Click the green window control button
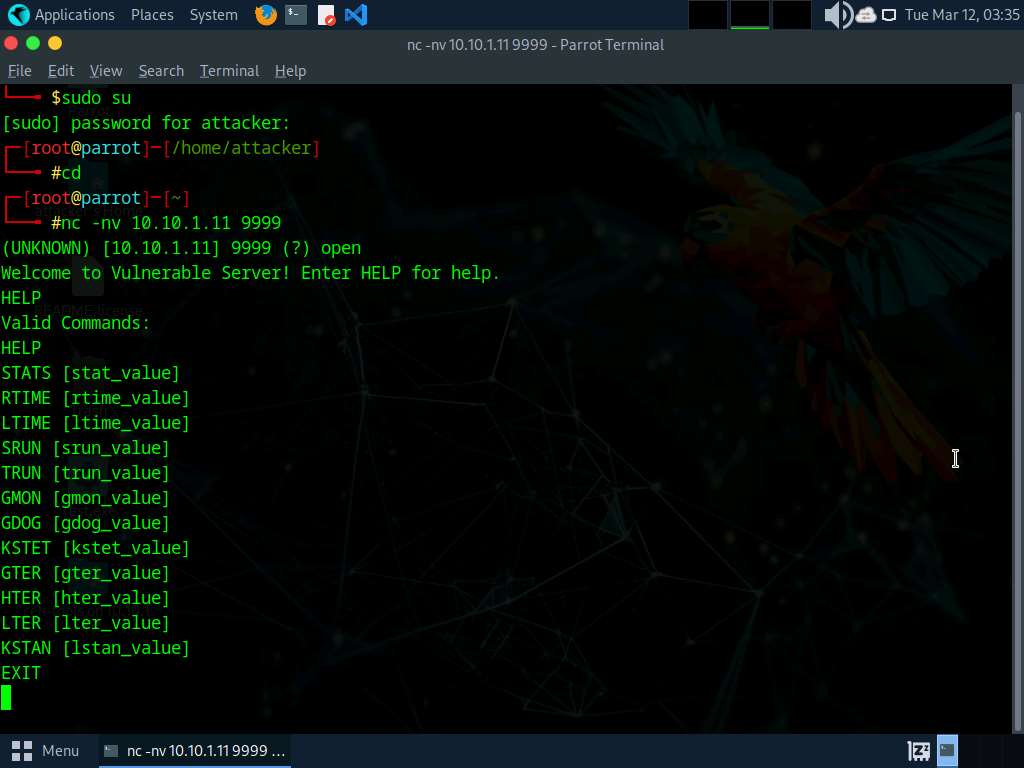1024x768 pixels. pos(33,43)
